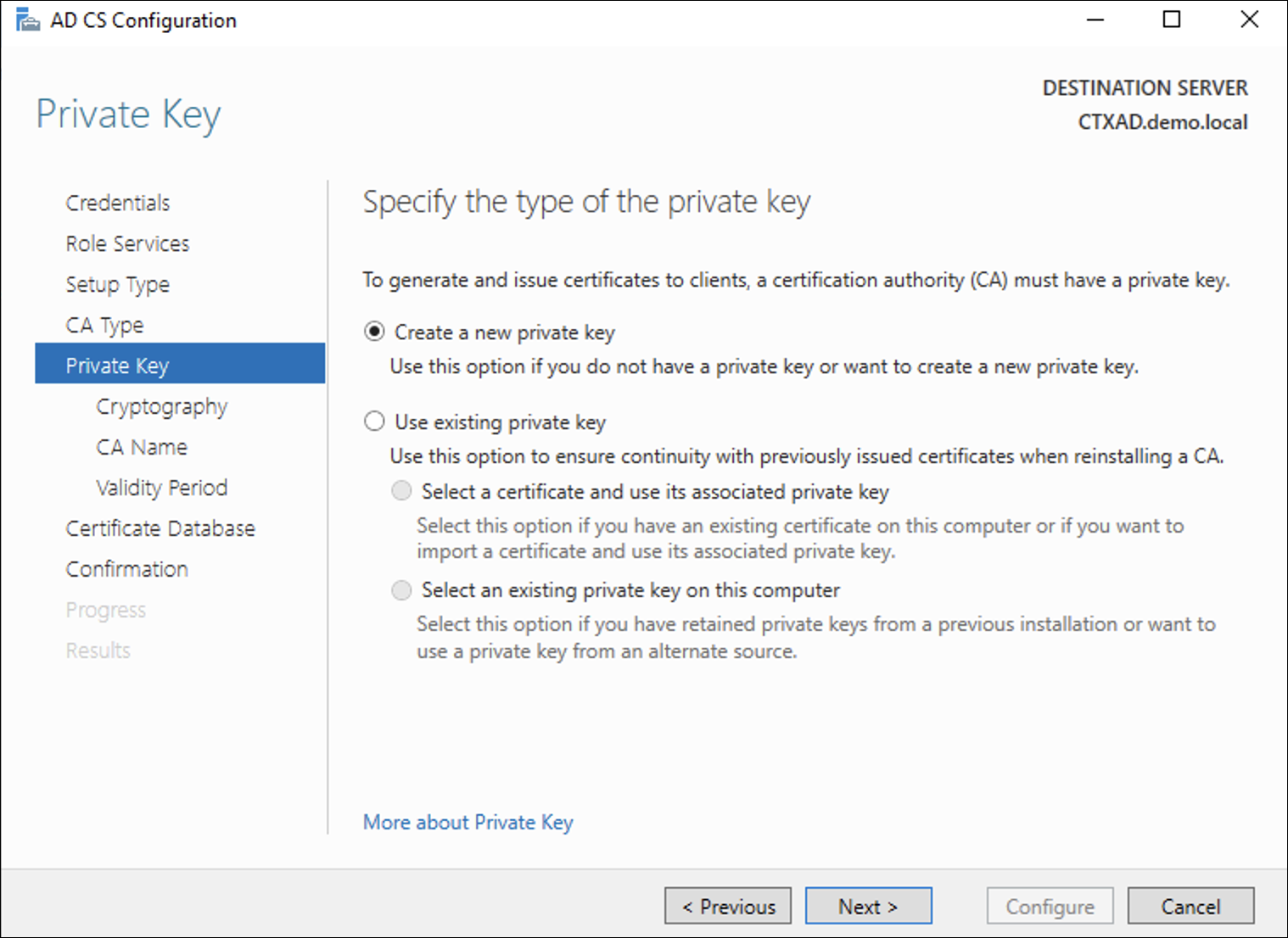Go back with the Previous button
Image resolution: width=1288 pixels, height=938 pixels.
(727, 906)
